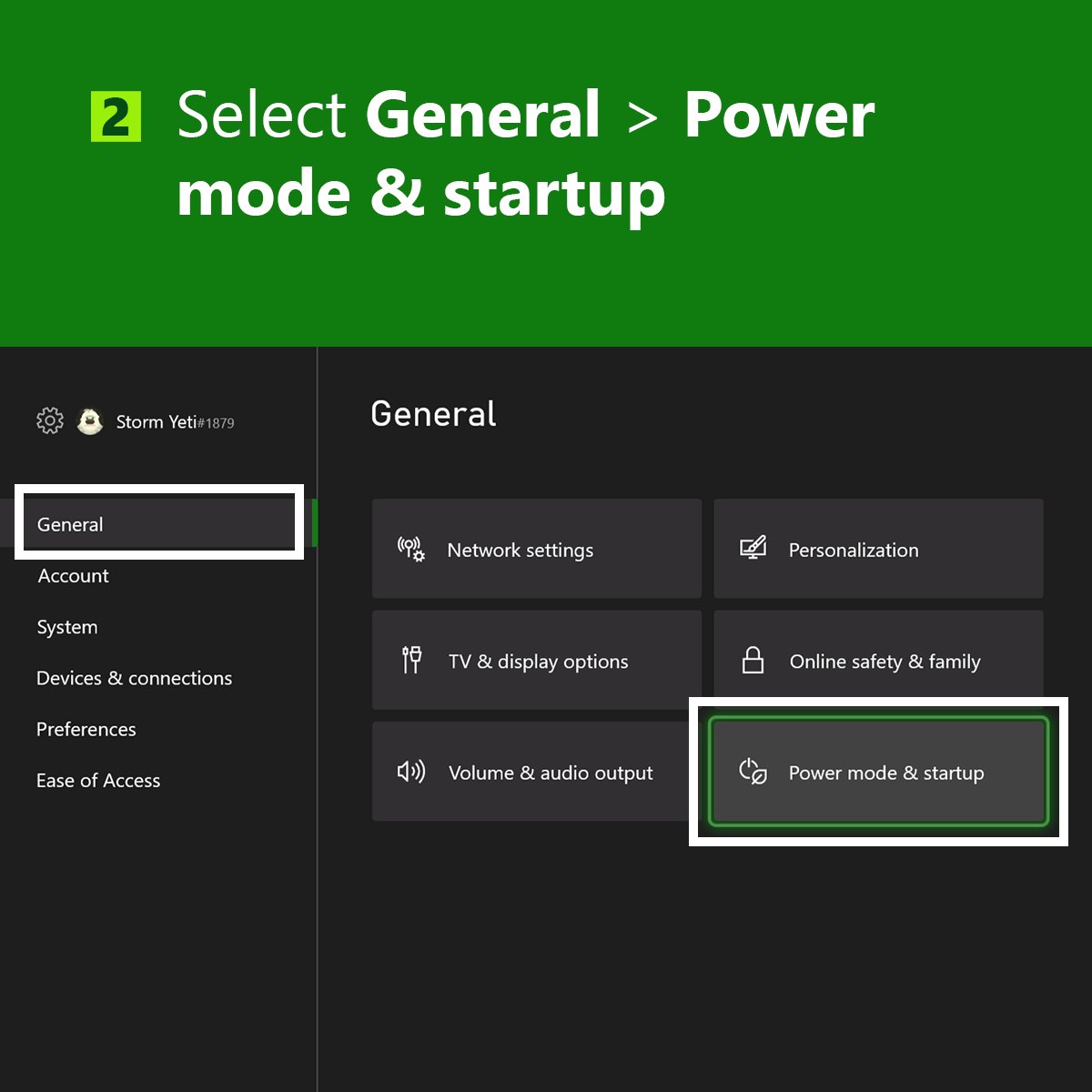
Task: Open the Storm Yeti profile avatar
Action: click(89, 420)
